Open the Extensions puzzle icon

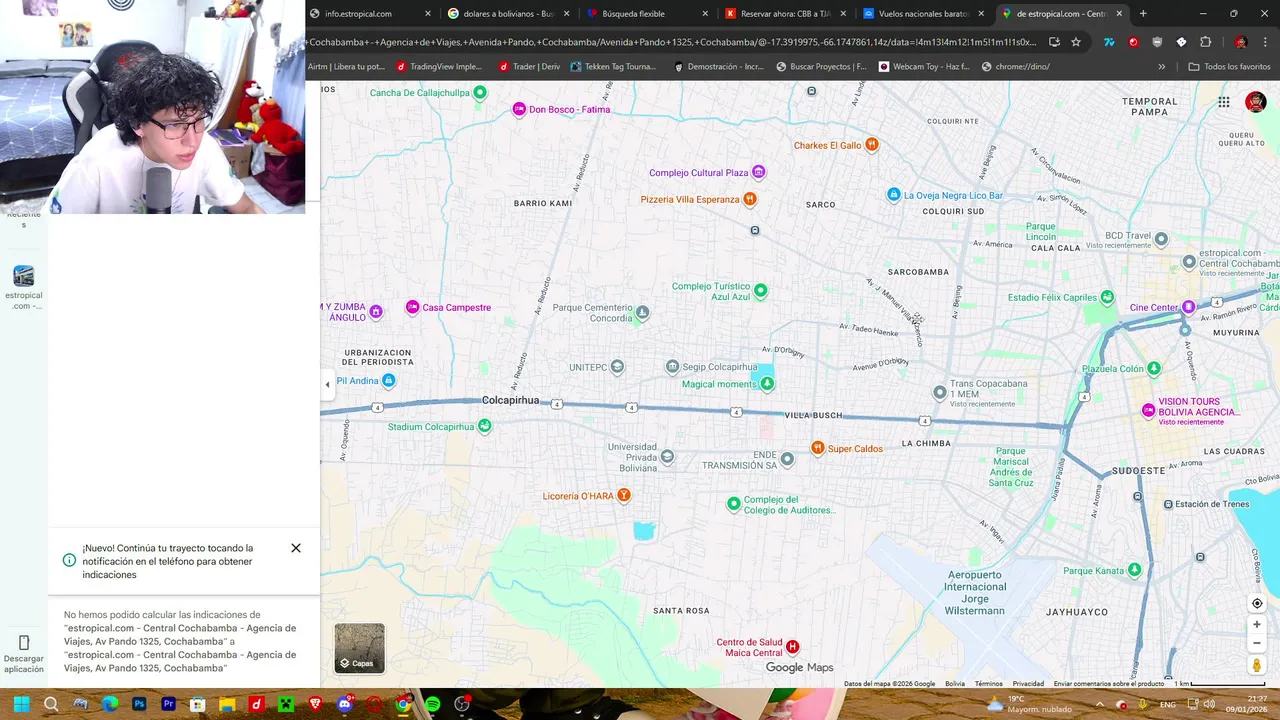click(x=1205, y=42)
